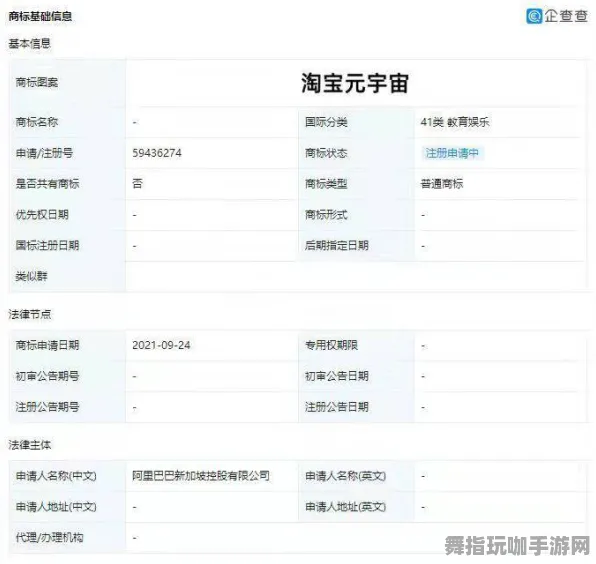
Task: Click the 专用权期限 label
Action: pyautogui.click(x=331, y=345)
